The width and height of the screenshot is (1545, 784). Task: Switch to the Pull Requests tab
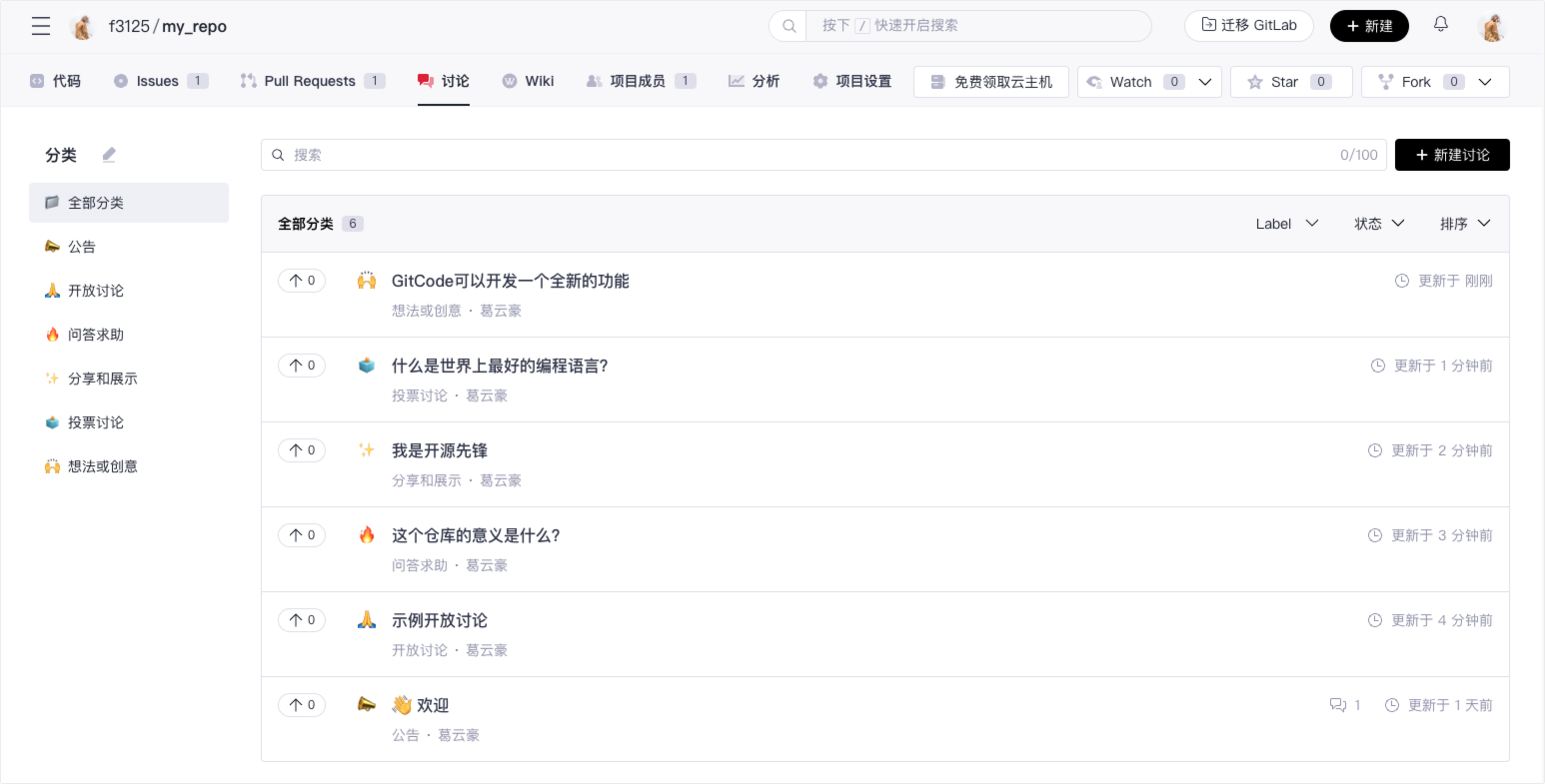311,81
